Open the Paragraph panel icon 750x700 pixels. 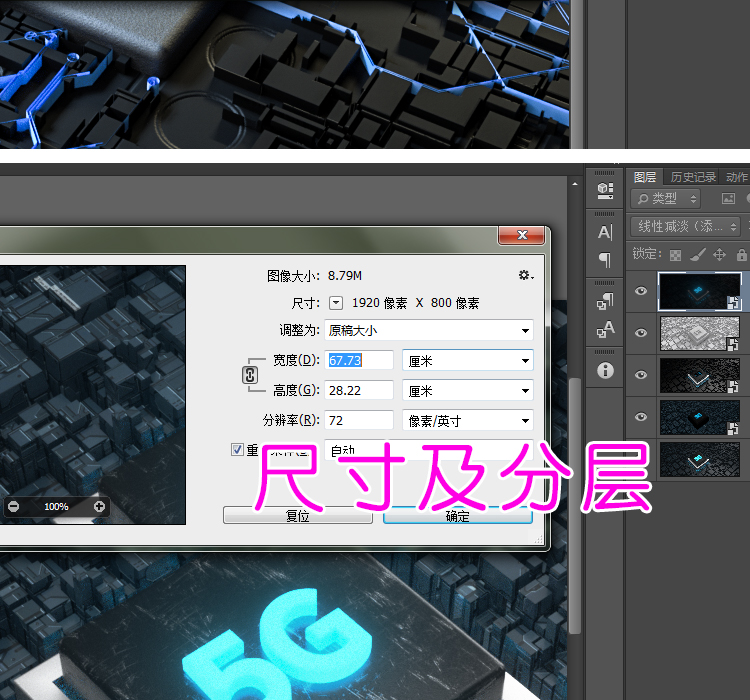point(605,260)
